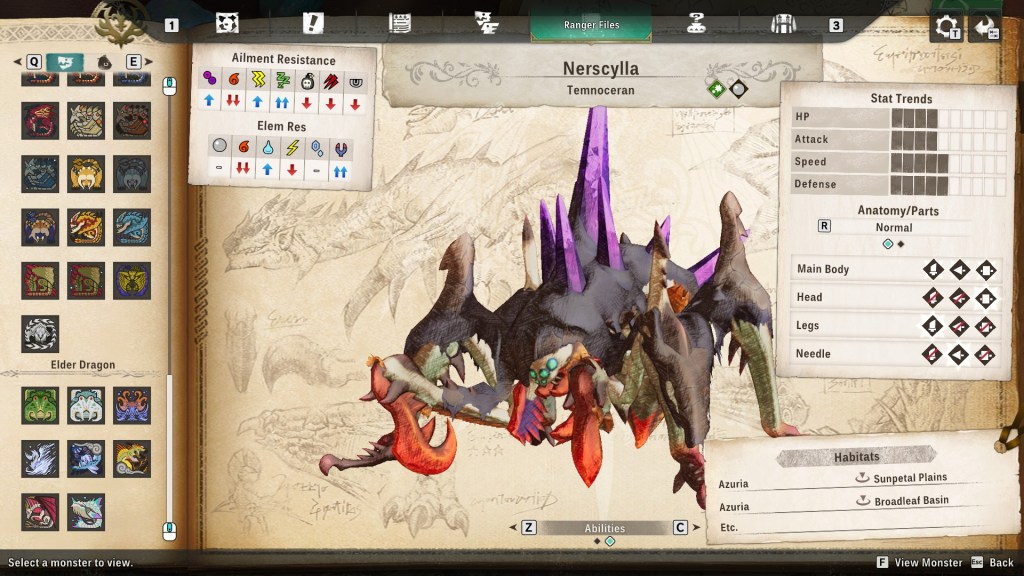
Task: Switch anatomy state with the R key button
Action: tap(824, 226)
